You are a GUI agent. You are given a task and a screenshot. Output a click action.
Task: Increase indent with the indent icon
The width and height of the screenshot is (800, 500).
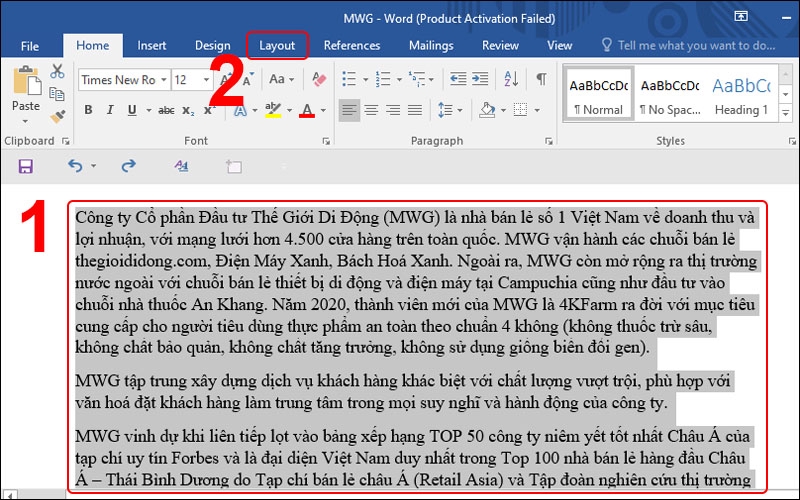pos(480,79)
